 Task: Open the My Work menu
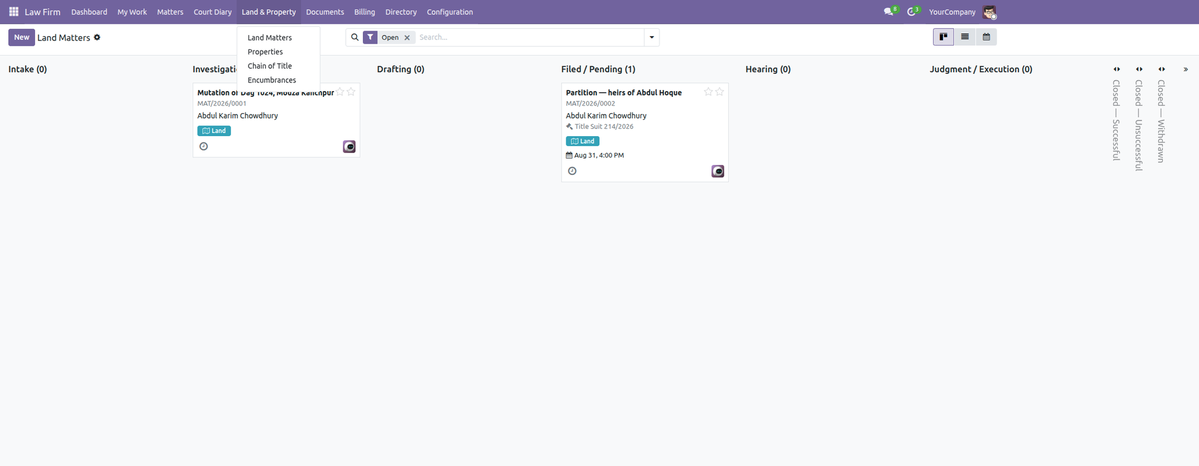tap(132, 12)
